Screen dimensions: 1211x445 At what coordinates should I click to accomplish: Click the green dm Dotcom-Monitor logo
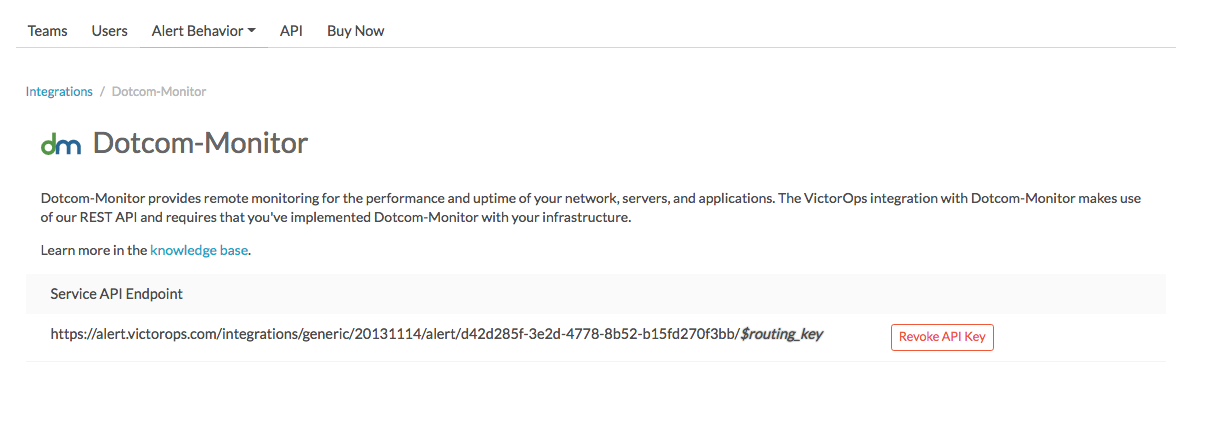pyautogui.click(x=60, y=145)
